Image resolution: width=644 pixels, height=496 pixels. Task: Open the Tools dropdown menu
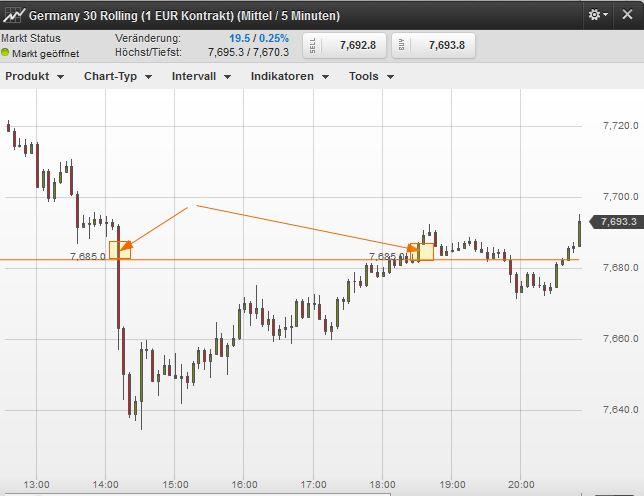coord(371,76)
